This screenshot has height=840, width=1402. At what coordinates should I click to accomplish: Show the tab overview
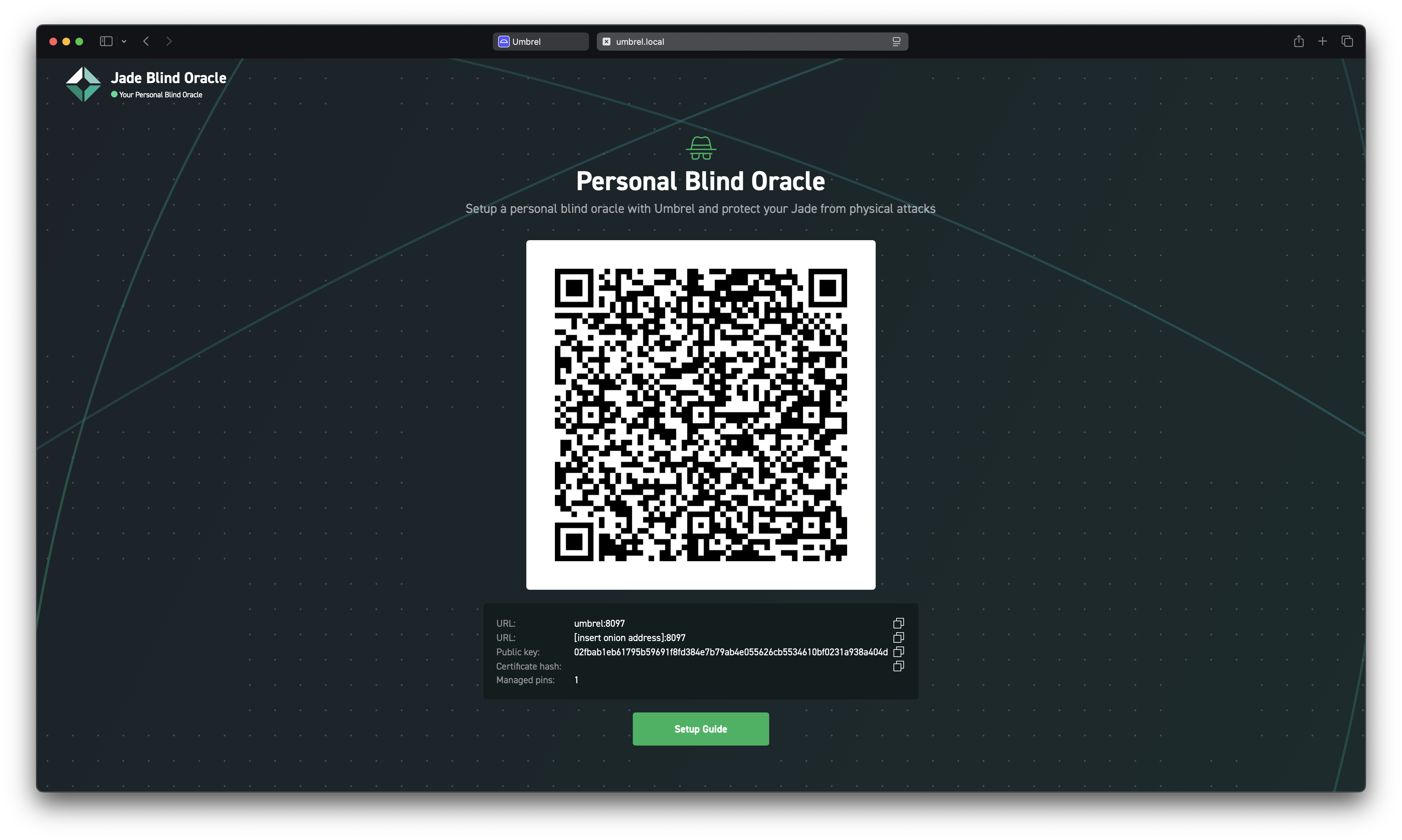(x=1347, y=41)
